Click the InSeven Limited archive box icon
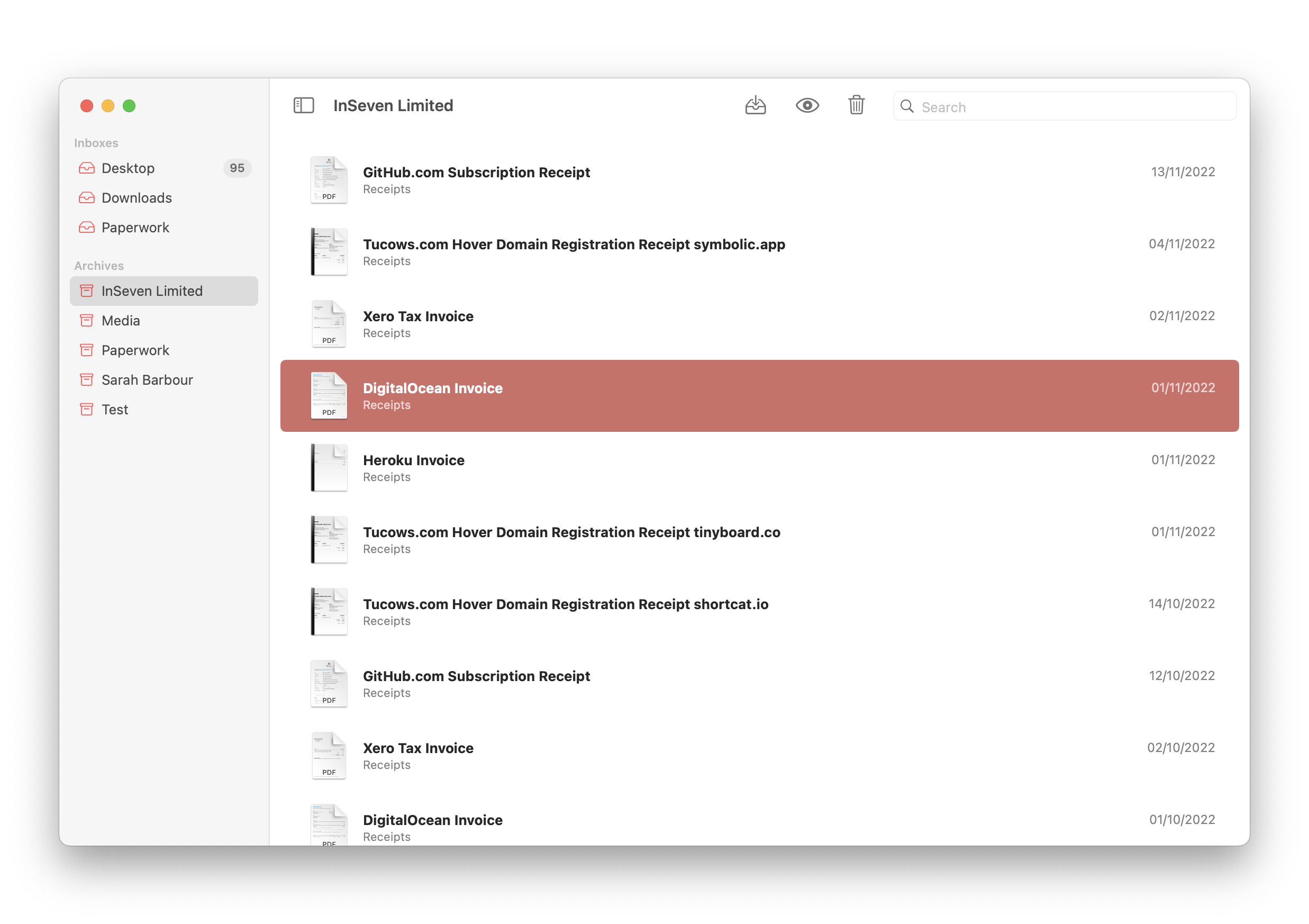Viewport: 1309px width, 924px height. coord(87,291)
